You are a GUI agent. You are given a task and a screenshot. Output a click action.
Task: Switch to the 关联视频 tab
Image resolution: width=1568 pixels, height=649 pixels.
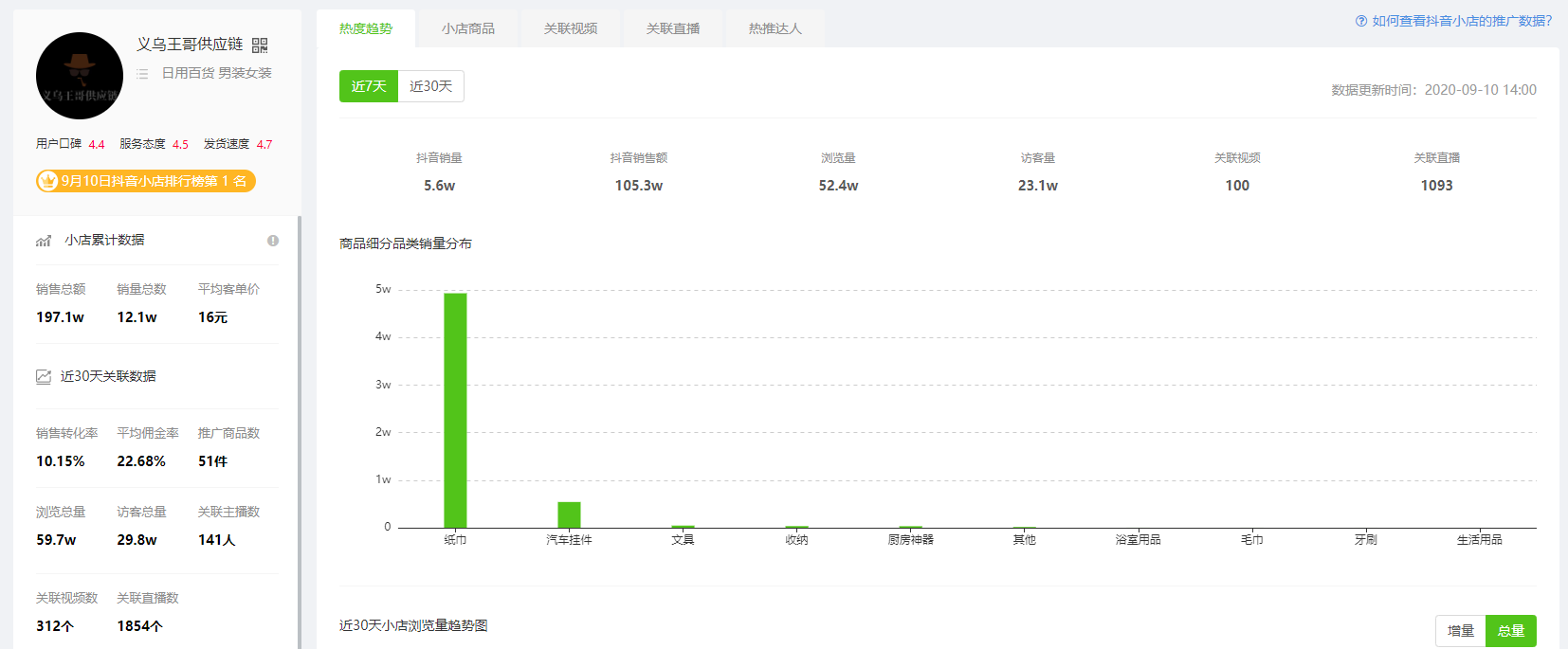[571, 28]
